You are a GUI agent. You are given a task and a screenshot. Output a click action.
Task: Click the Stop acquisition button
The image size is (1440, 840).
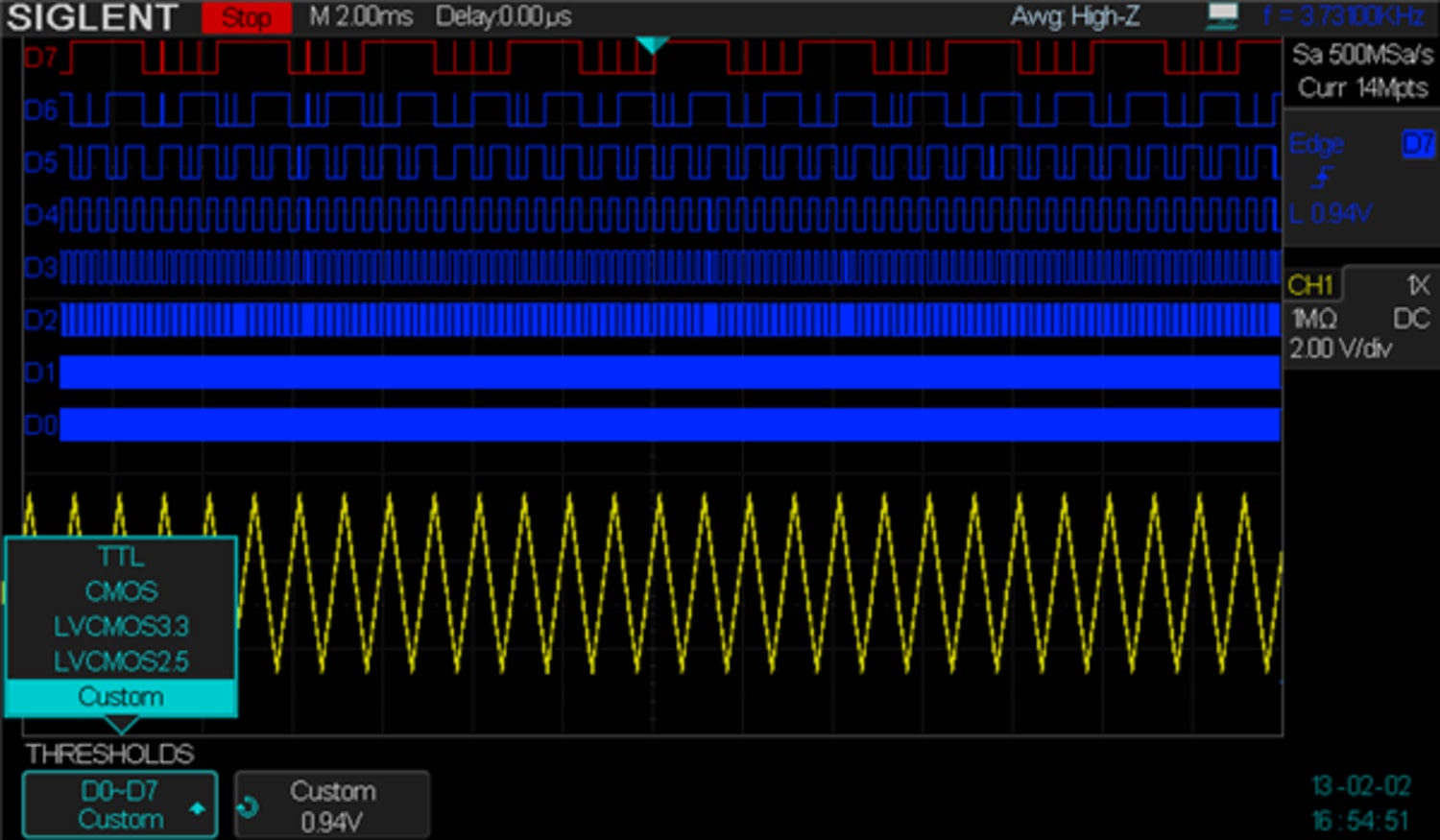coord(246,16)
